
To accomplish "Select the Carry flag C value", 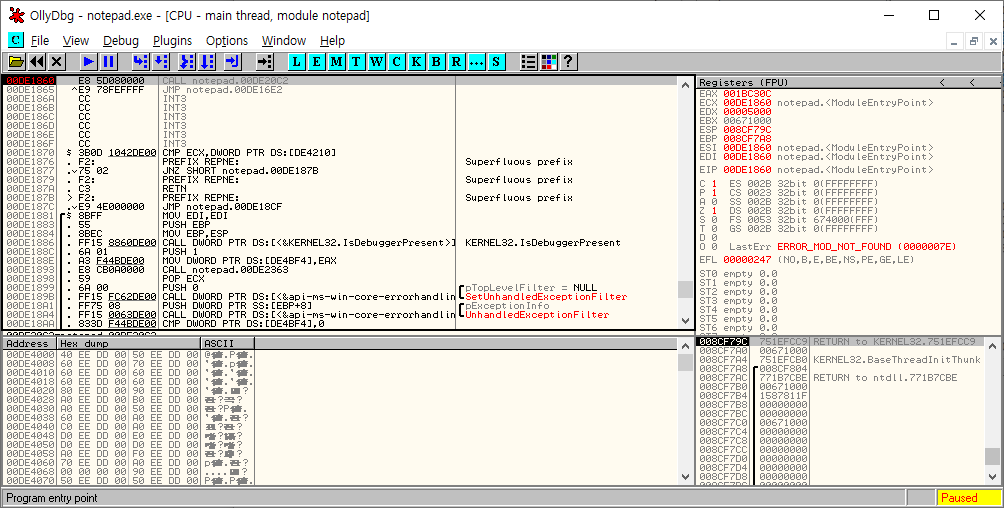I will pyautogui.click(x=714, y=184).
